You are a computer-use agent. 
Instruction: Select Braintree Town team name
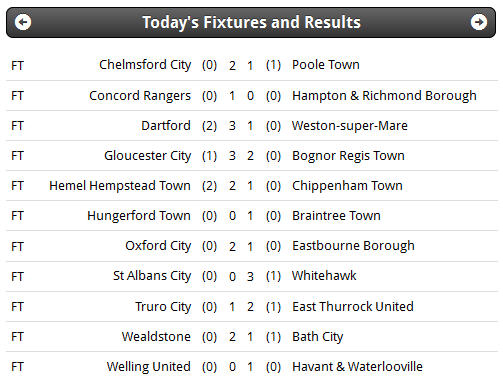[336, 216]
